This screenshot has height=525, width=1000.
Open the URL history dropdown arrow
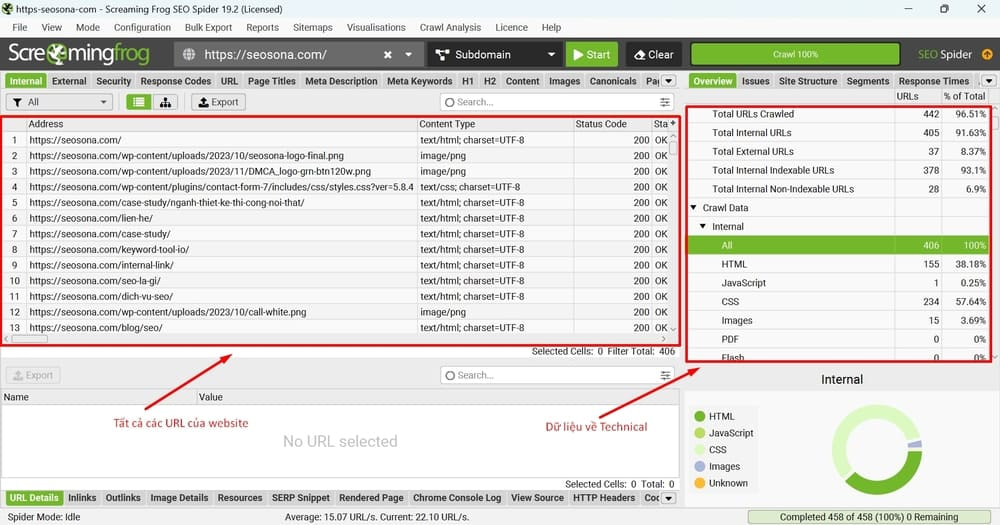[x=409, y=55]
